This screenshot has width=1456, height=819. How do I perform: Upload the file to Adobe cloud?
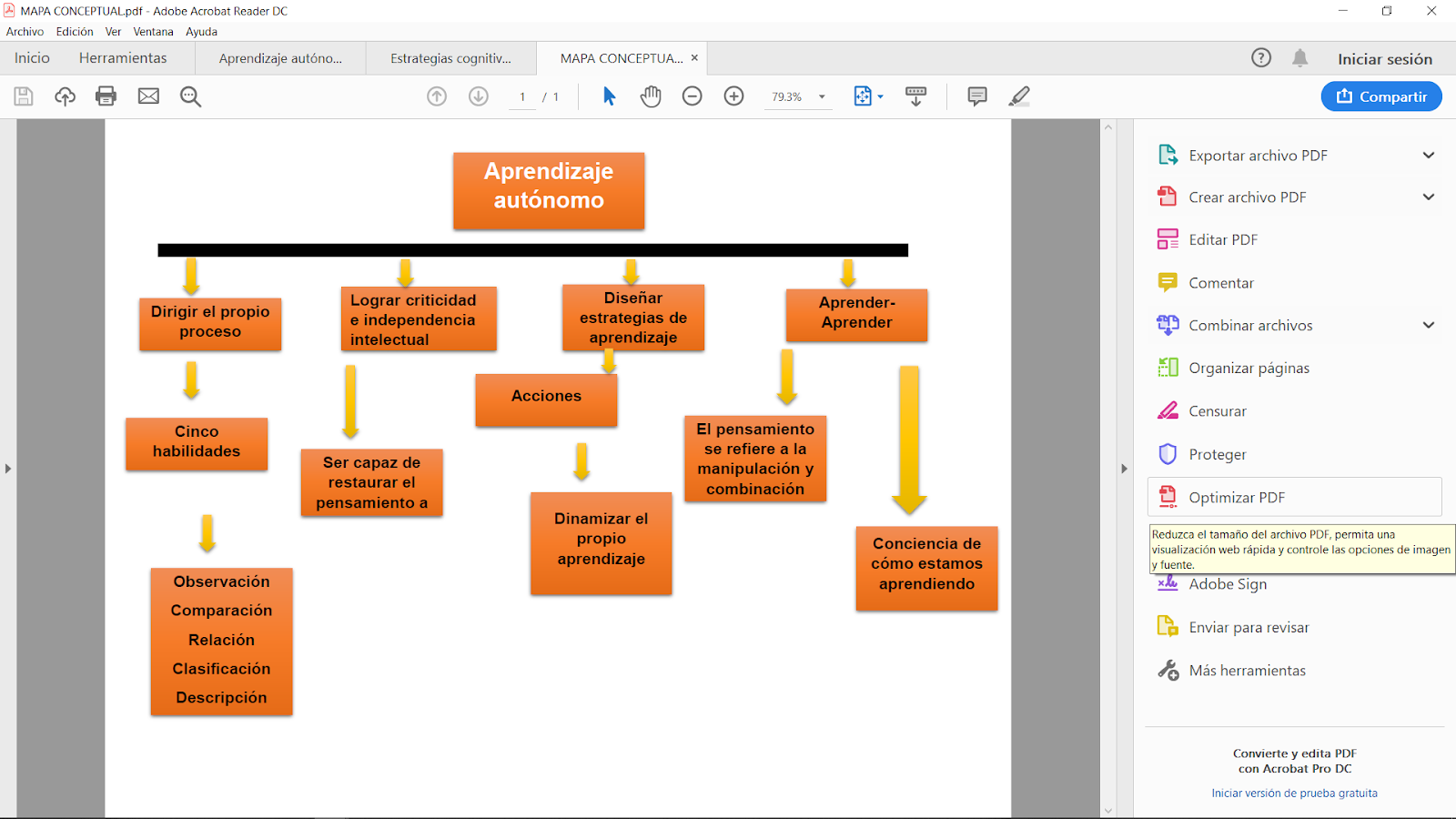[x=65, y=96]
